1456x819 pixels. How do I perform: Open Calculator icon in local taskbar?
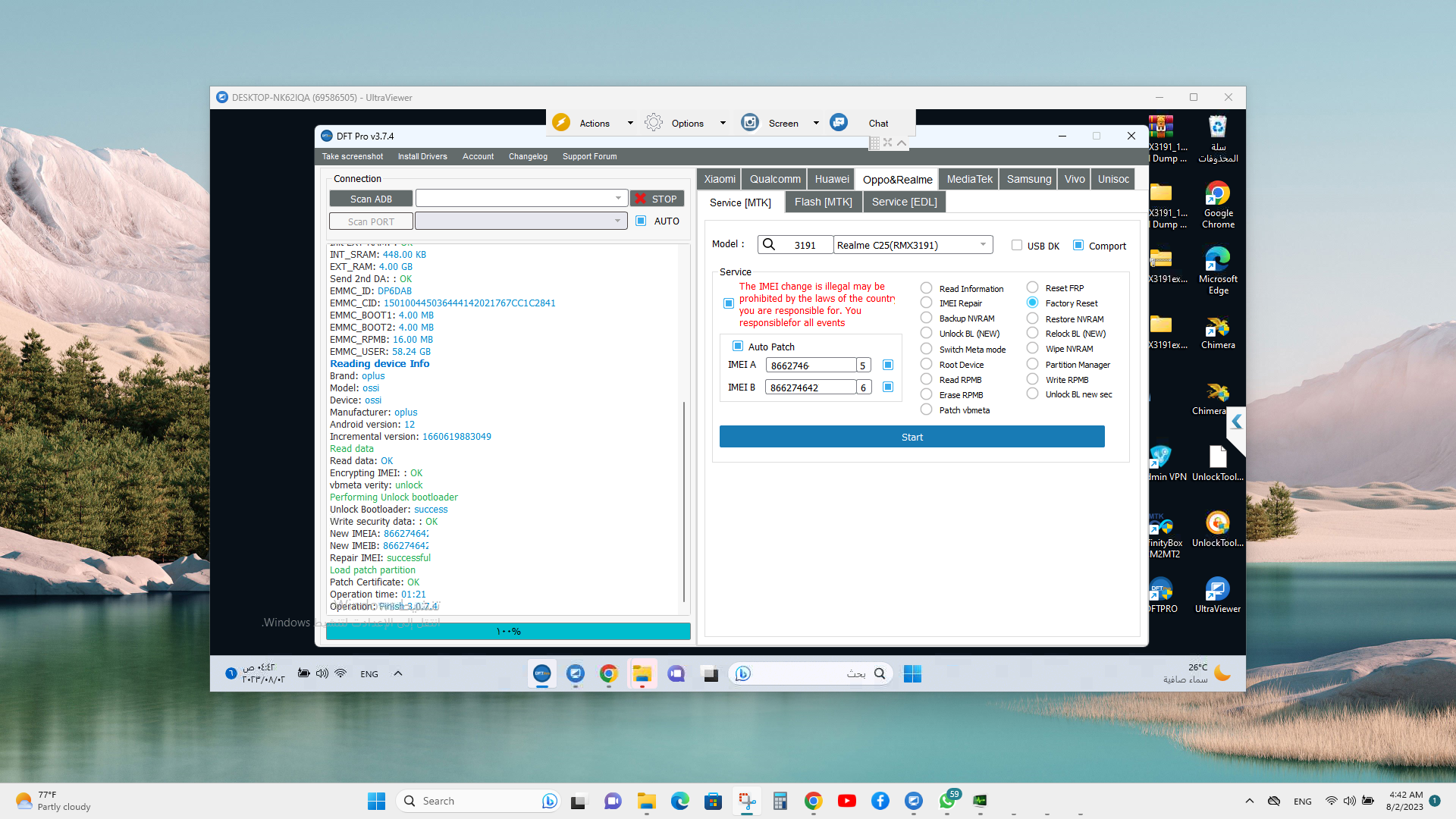pyautogui.click(x=780, y=801)
